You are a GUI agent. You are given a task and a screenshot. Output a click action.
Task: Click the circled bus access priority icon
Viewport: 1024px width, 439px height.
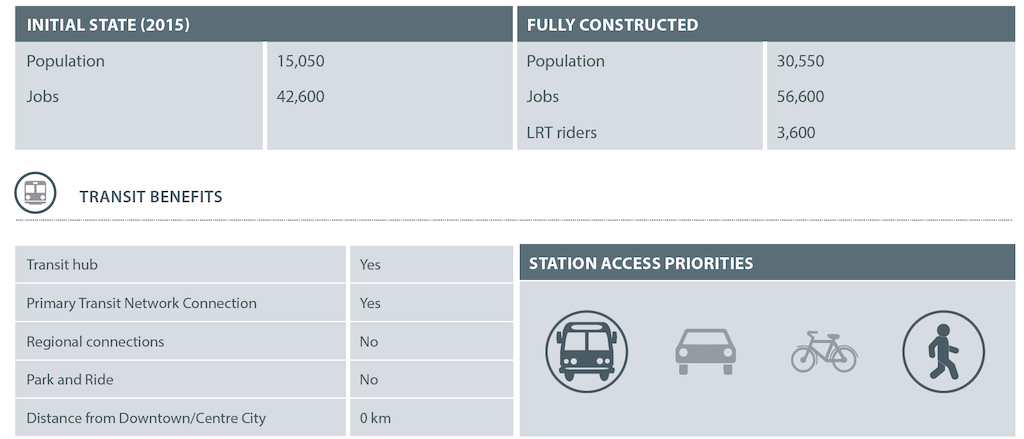pos(586,351)
